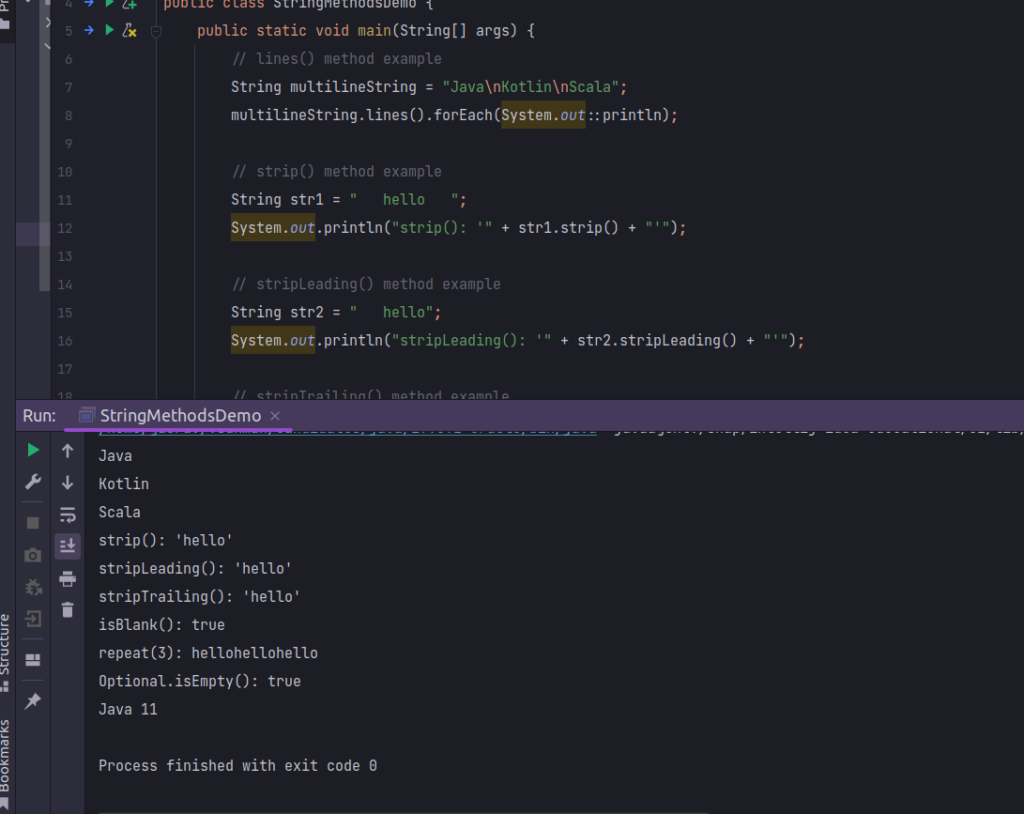Viewport: 1024px width, 814px height.
Task: Collapse the main method fold marker
Action: [x=156, y=31]
